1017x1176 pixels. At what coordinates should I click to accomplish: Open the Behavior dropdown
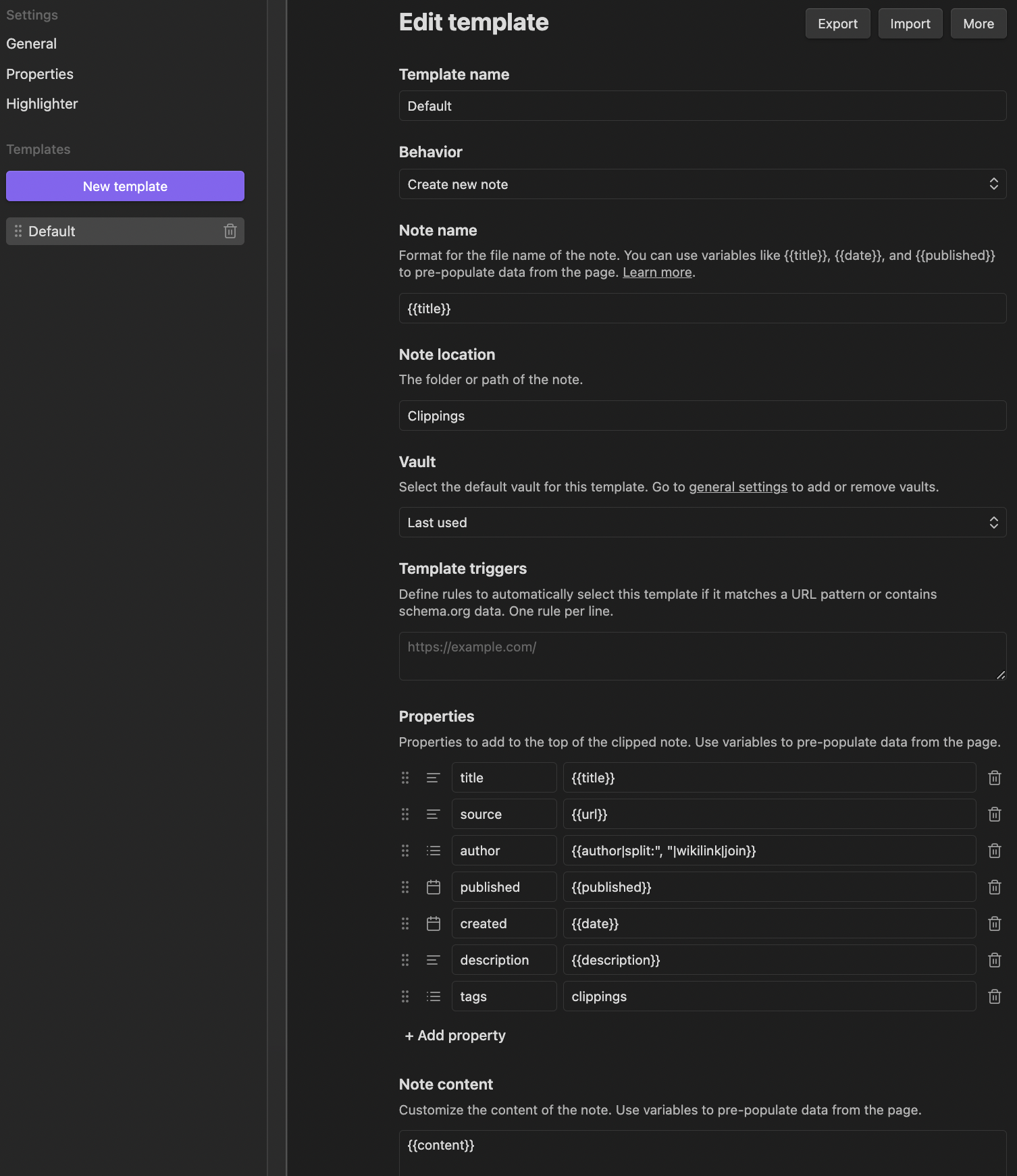702,184
